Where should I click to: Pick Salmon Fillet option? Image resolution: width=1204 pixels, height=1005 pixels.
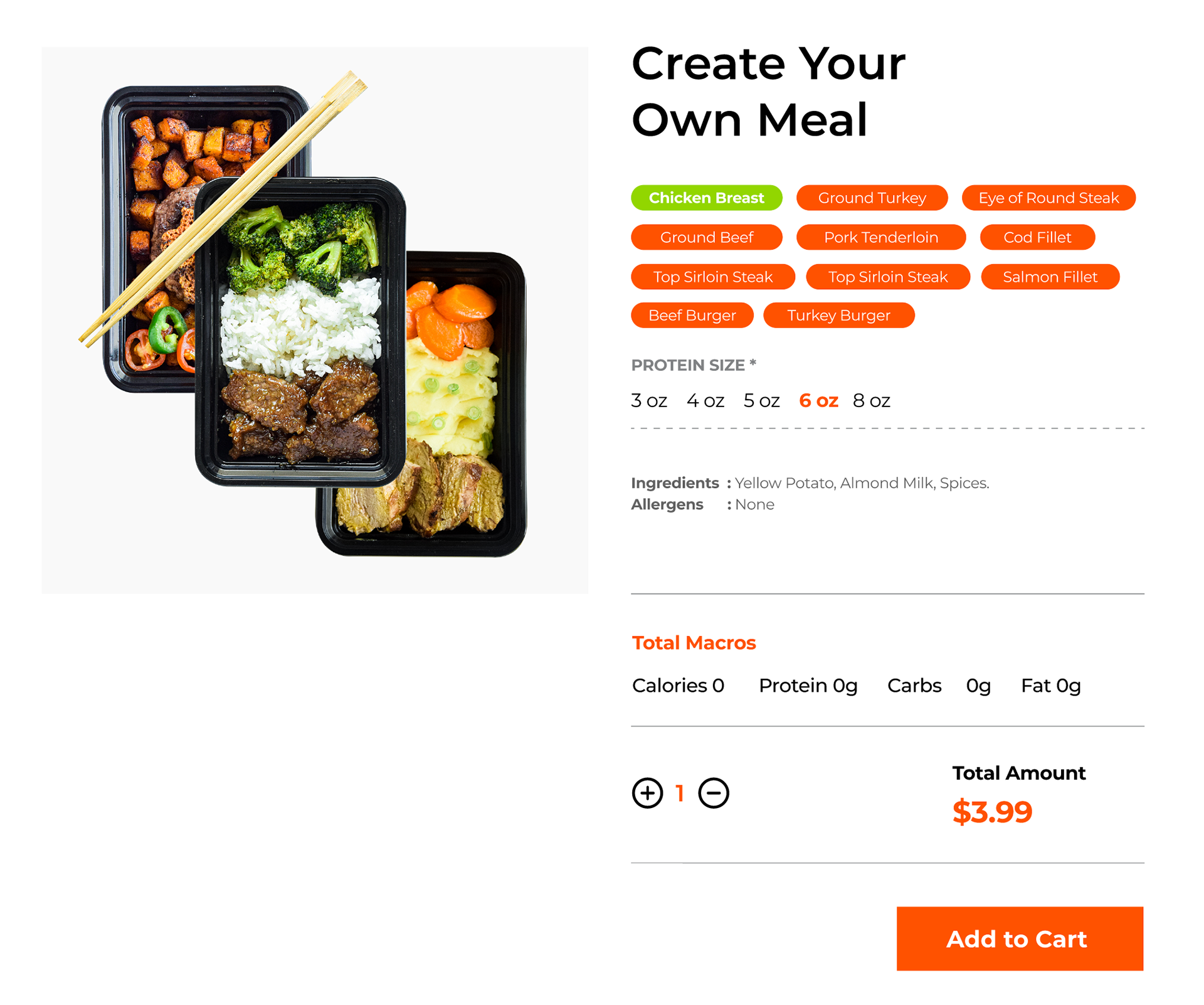click(x=1050, y=277)
